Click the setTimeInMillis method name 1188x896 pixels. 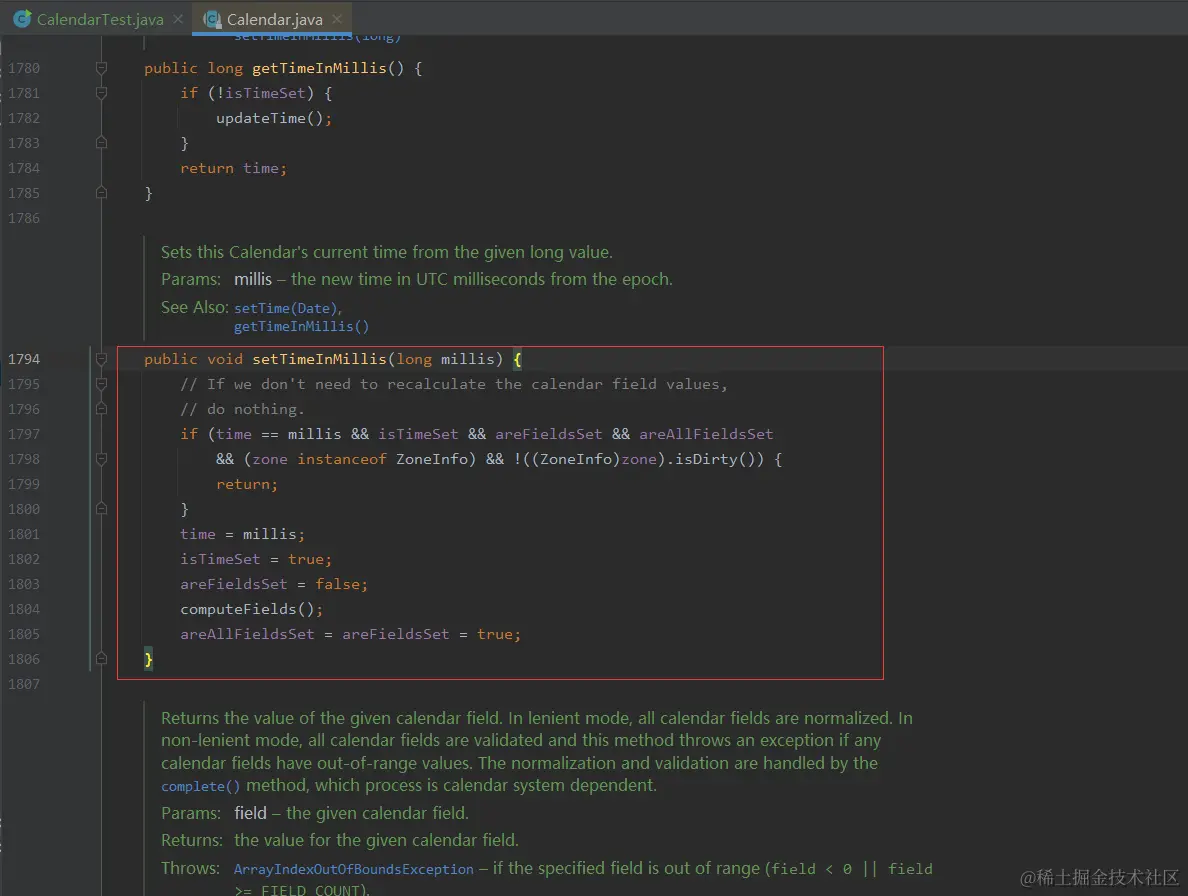point(319,359)
